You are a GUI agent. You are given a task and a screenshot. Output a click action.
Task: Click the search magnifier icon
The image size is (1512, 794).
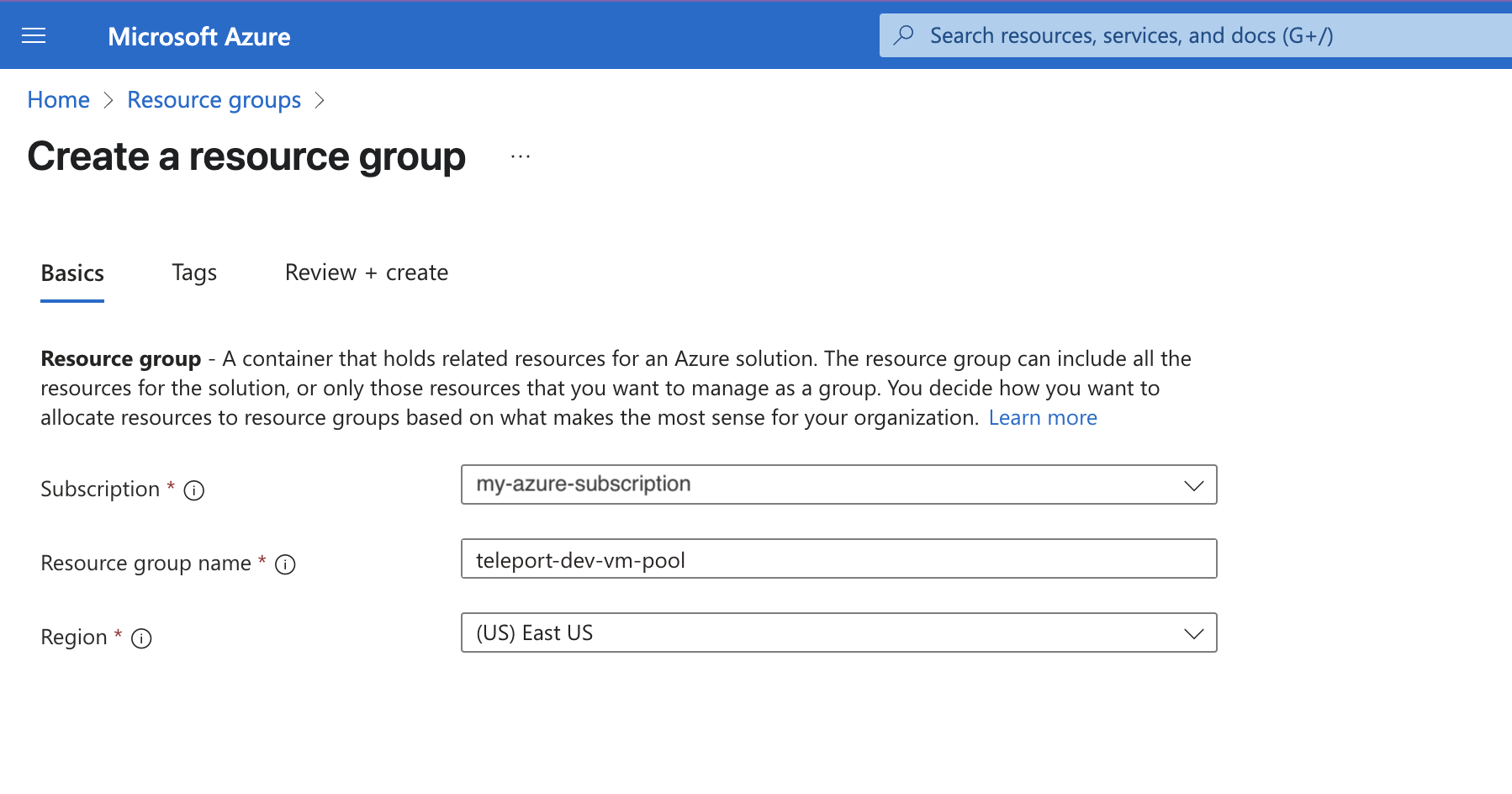coord(904,35)
